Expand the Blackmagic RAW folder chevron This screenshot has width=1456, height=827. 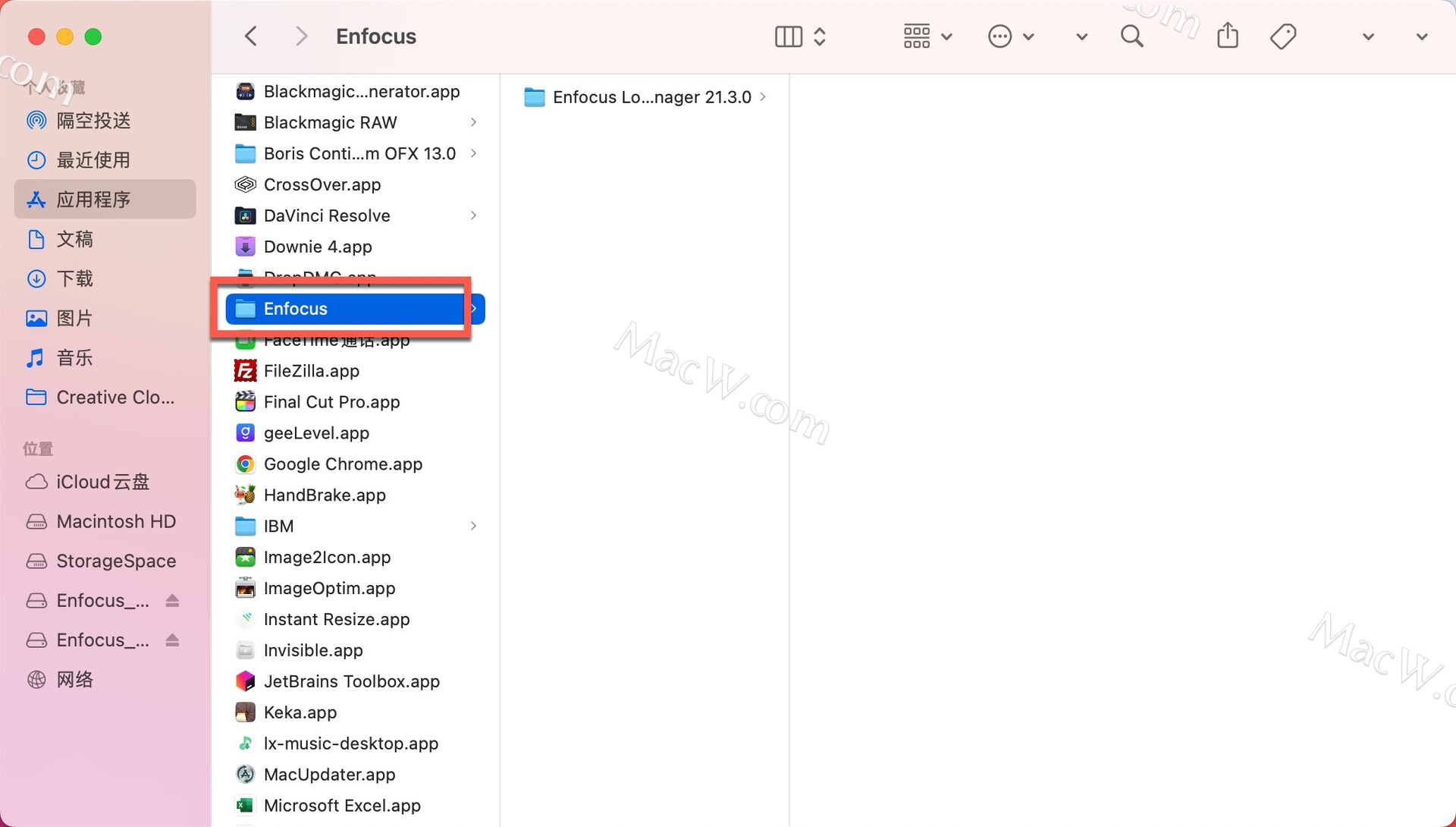(x=473, y=122)
